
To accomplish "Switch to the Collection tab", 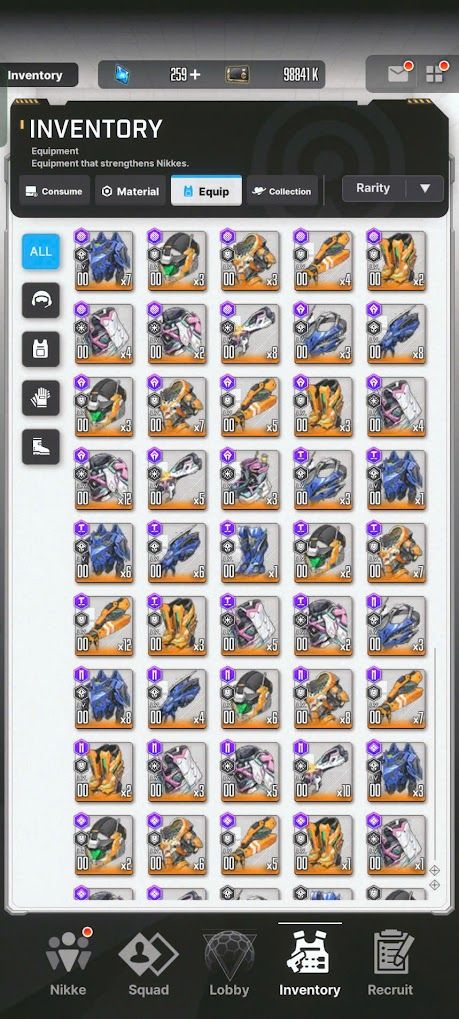I will (282, 191).
